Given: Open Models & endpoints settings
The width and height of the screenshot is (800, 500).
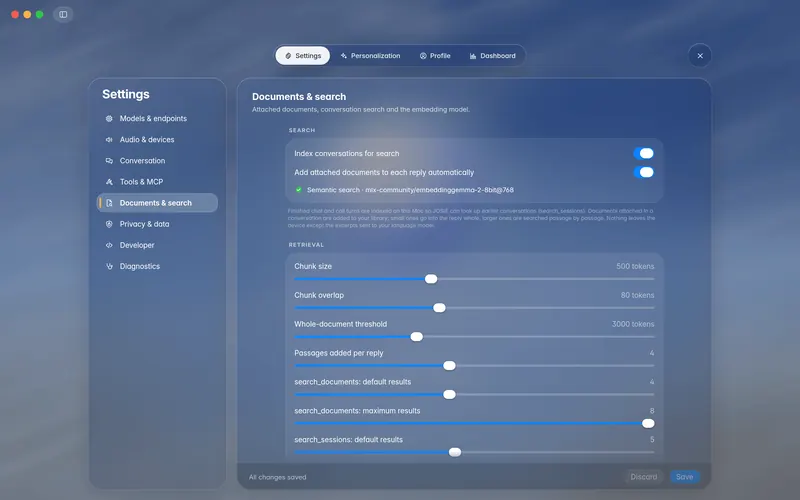Looking at the screenshot, I should (x=157, y=118).
